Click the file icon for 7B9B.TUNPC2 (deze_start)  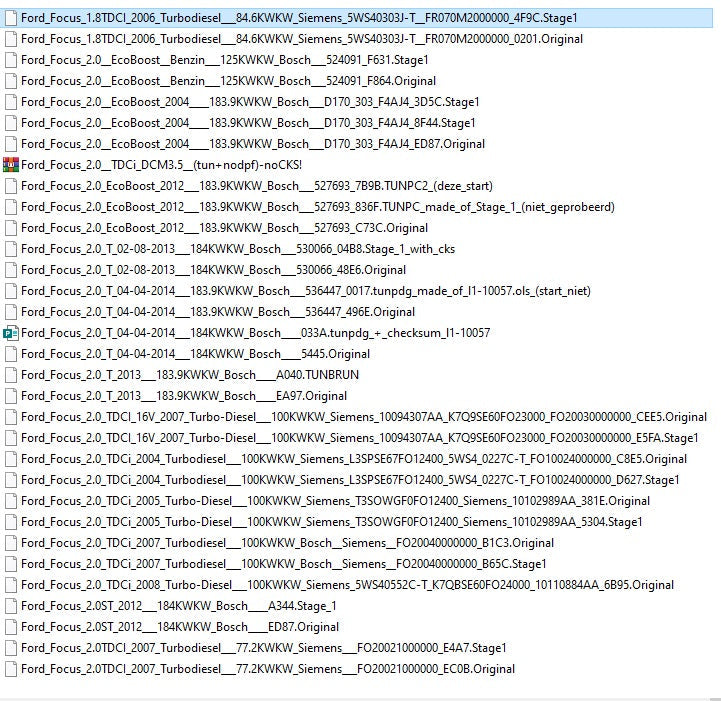click(x=11, y=186)
